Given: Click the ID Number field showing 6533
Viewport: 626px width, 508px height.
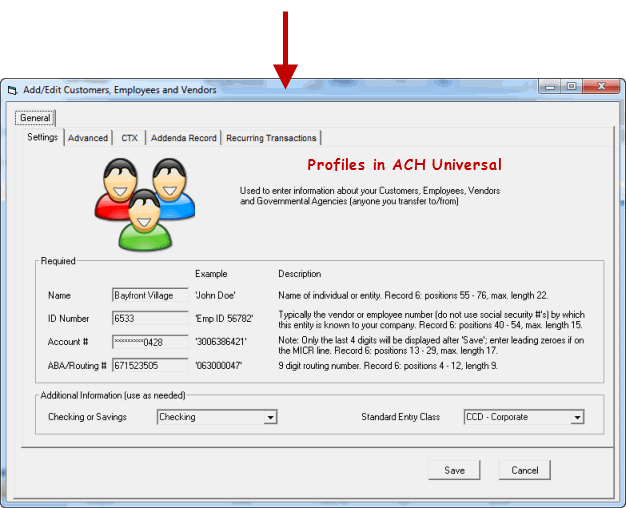Looking at the screenshot, I should click(x=150, y=319).
